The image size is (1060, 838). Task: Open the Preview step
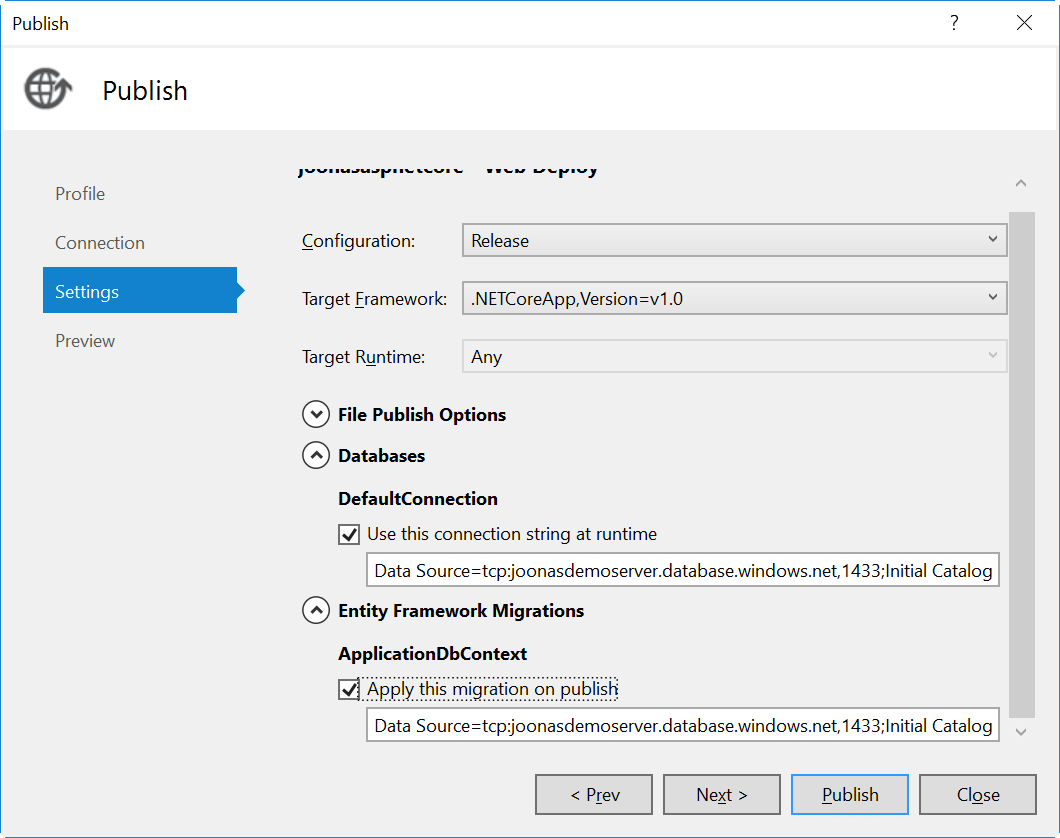[85, 341]
